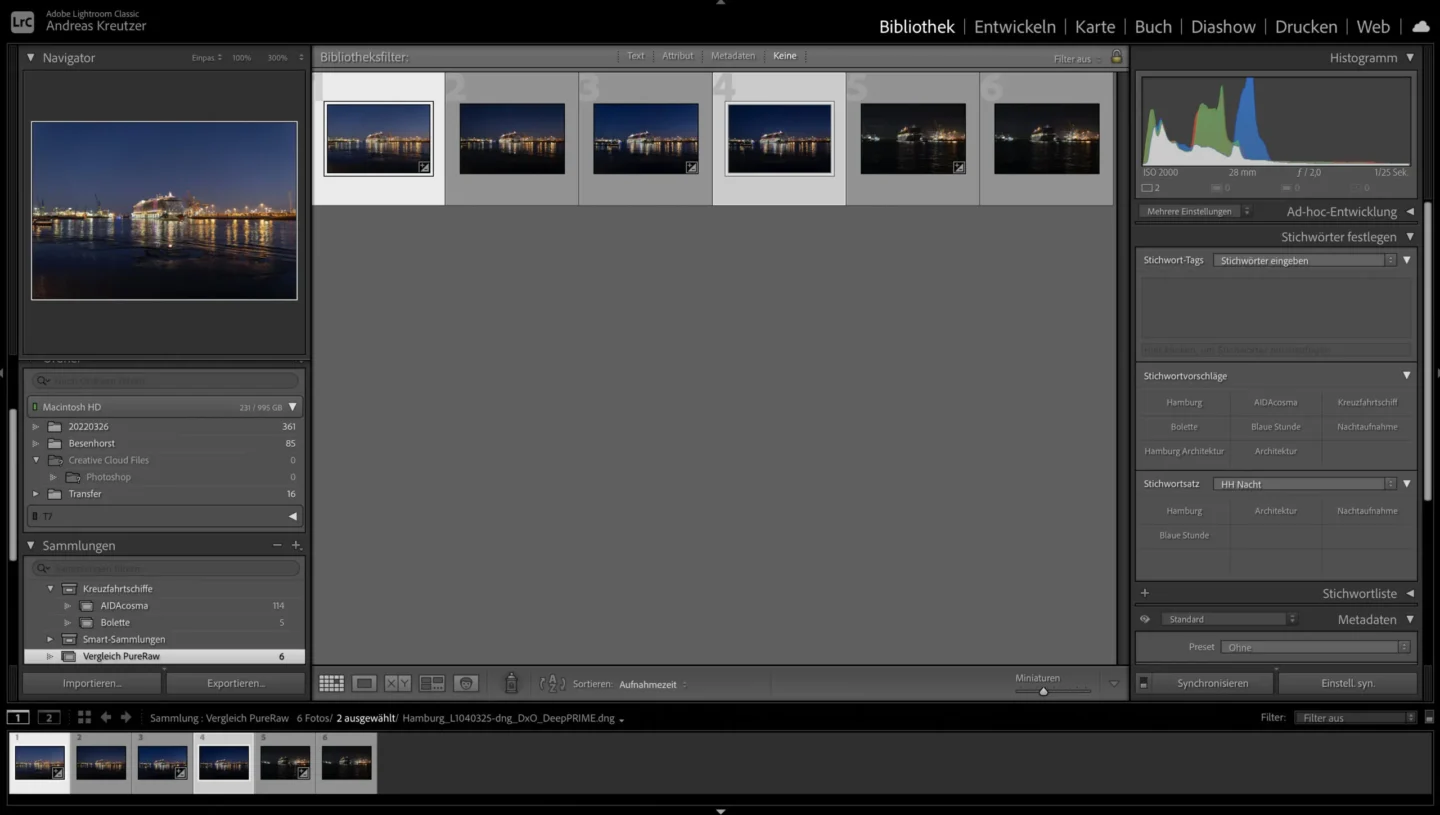The image size is (1440, 815).
Task: Open the Sortieren Aufnahmezeit dropdown
Action: [648, 684]
